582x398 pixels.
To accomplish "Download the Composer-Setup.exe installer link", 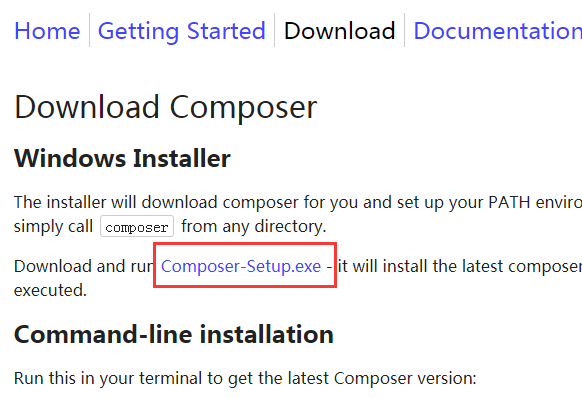I will (x=241, y=266).
